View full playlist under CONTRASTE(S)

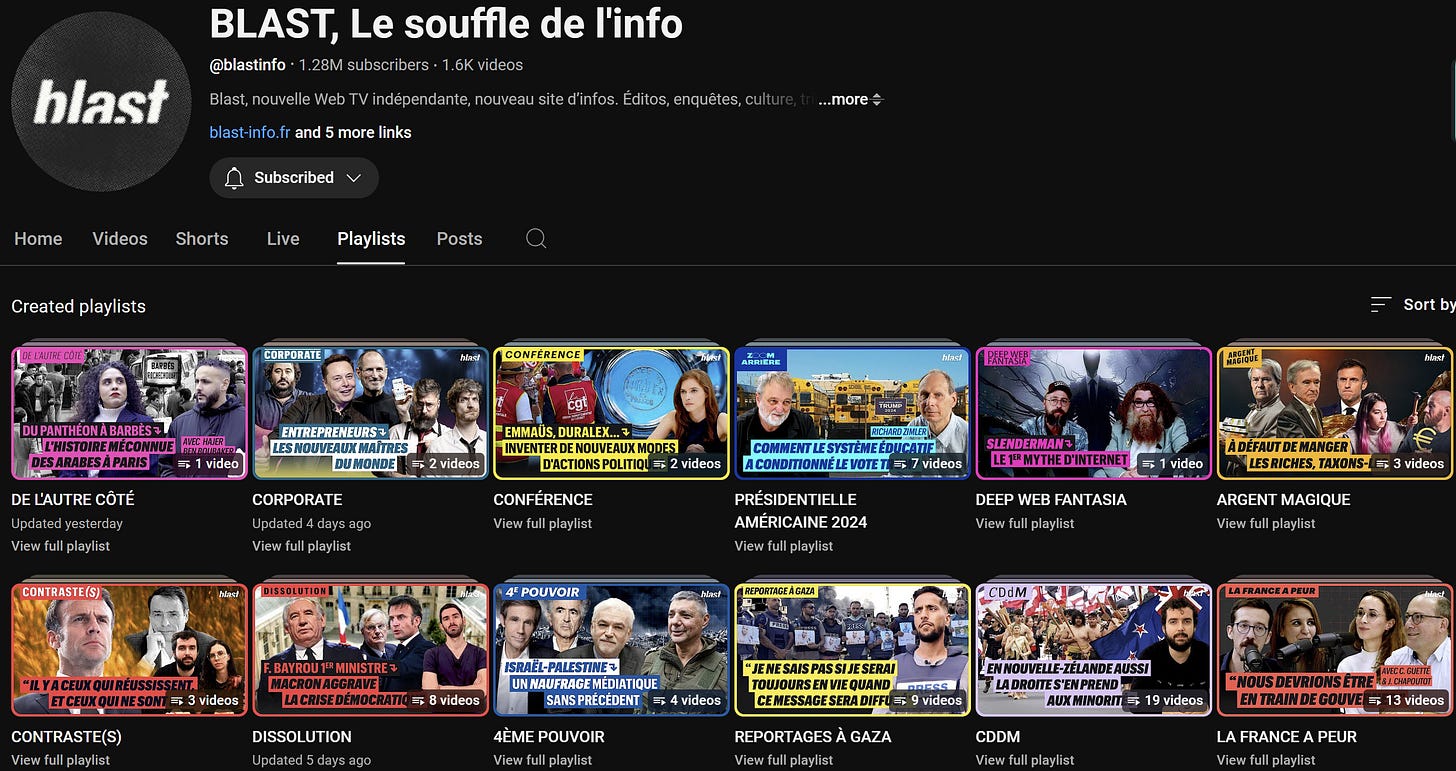click(60, 760)
